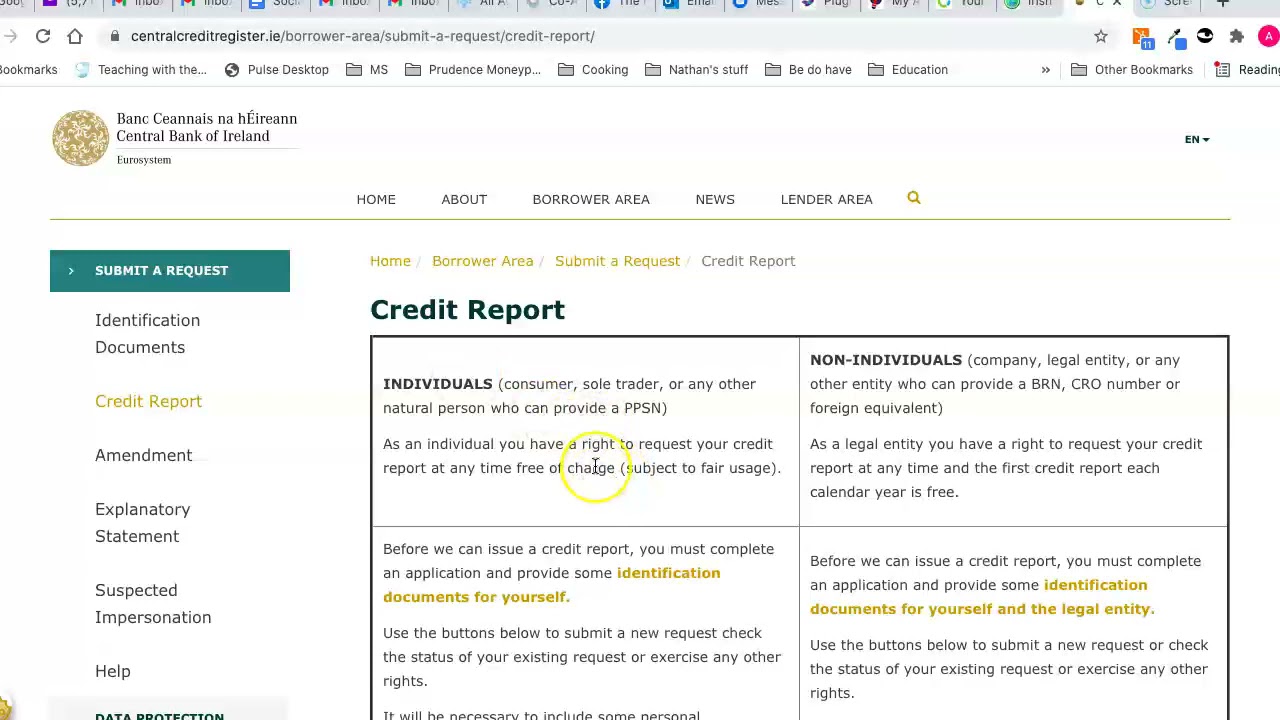Show hidden bookmarks with the chevron
This screenshot has height=720, width=1280.
[1045, 70]
